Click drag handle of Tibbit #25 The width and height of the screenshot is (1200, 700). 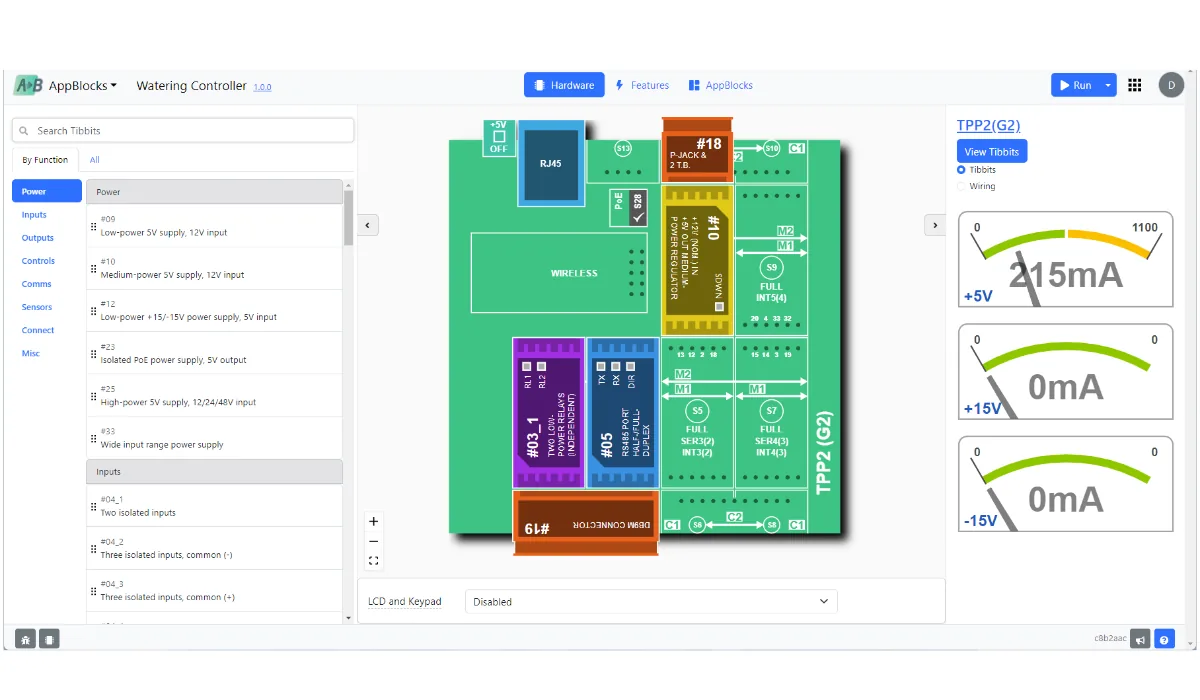[94, 396]
